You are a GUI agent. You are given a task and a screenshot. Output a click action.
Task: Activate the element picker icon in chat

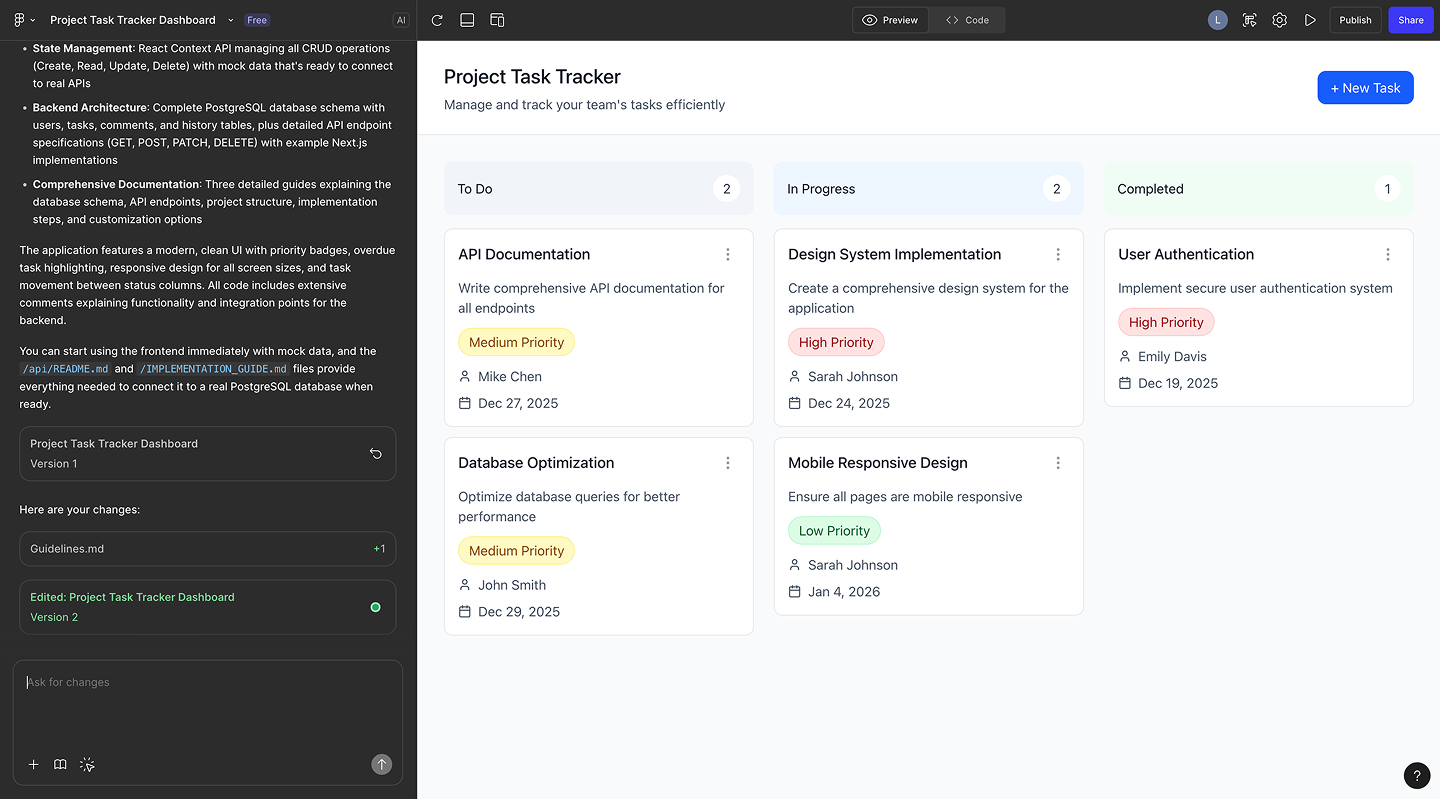pos(86,764)
